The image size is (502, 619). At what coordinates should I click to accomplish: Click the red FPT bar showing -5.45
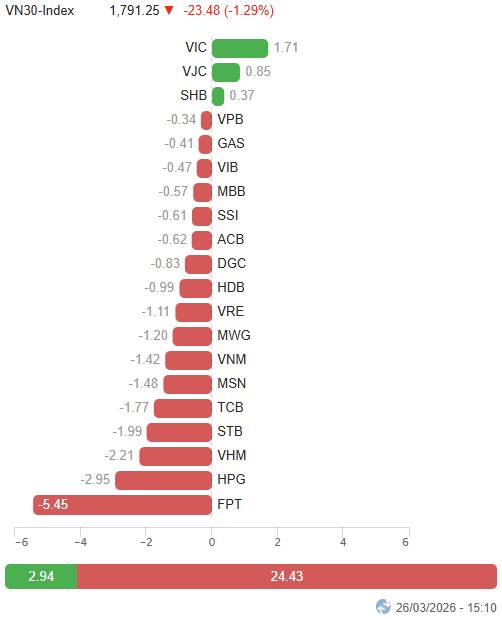tap(122, 505)
